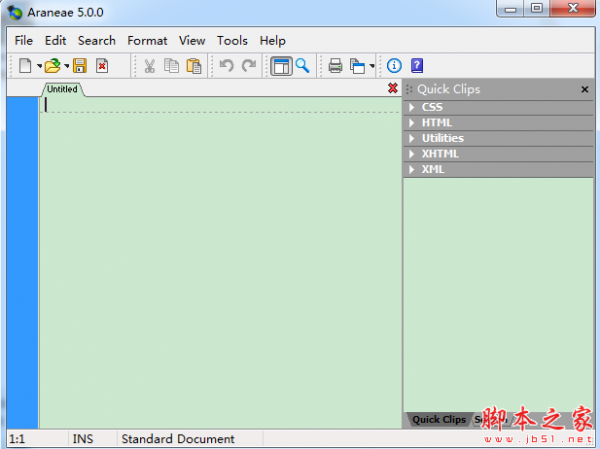Open the Help menu
This screenshot has width=600, height=449.
[272, 41]
